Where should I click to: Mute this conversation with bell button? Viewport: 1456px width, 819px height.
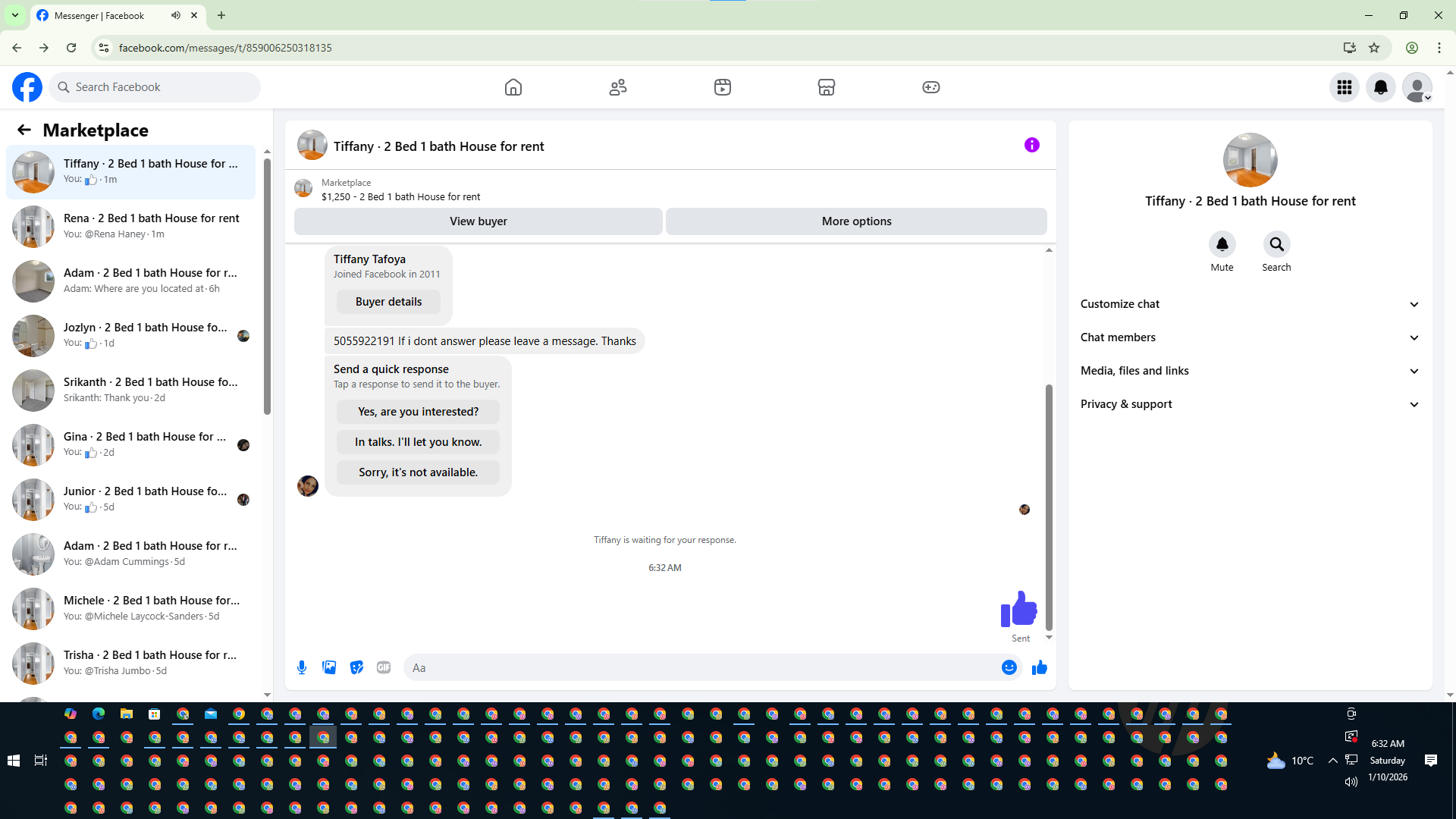pyautogui.click(x=1222, y=244)
